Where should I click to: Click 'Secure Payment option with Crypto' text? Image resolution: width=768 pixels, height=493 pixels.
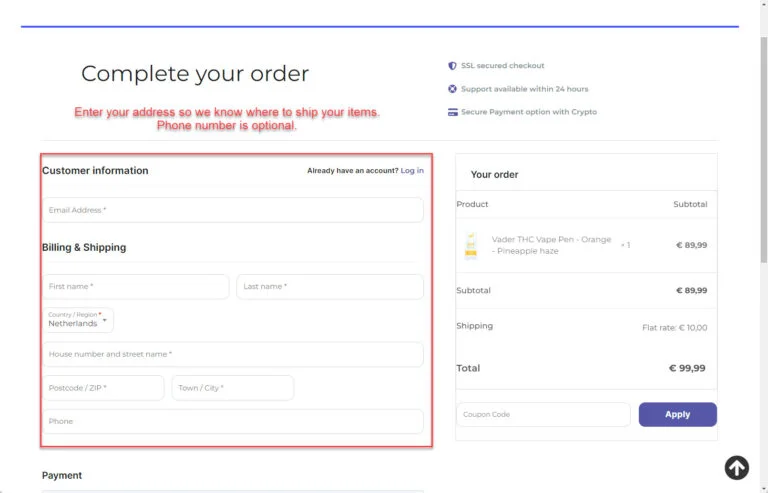(529, 112)
